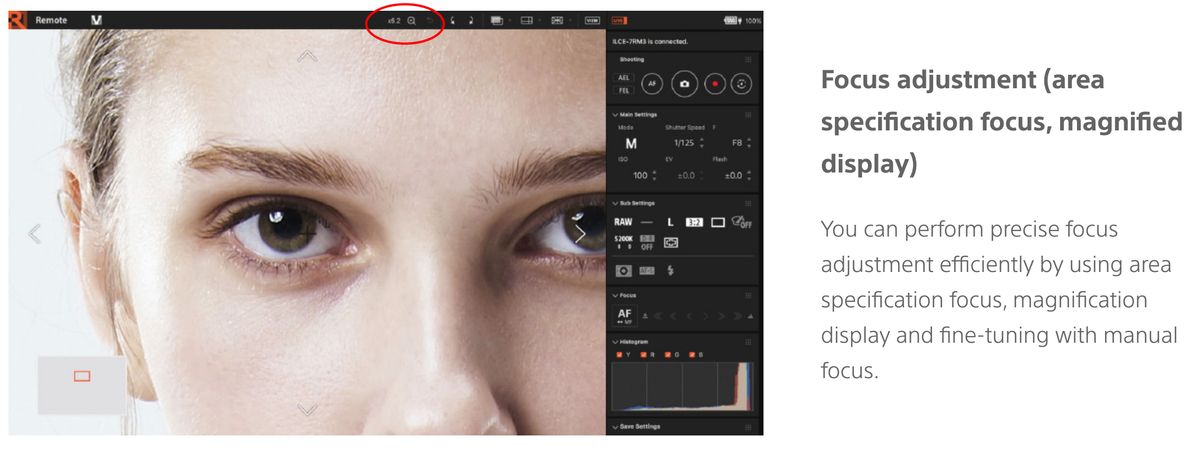Click the round AF button in Shooting panel
This screenshot has height=449, width=1200.
pyautogui.click(x=652, y=85)
